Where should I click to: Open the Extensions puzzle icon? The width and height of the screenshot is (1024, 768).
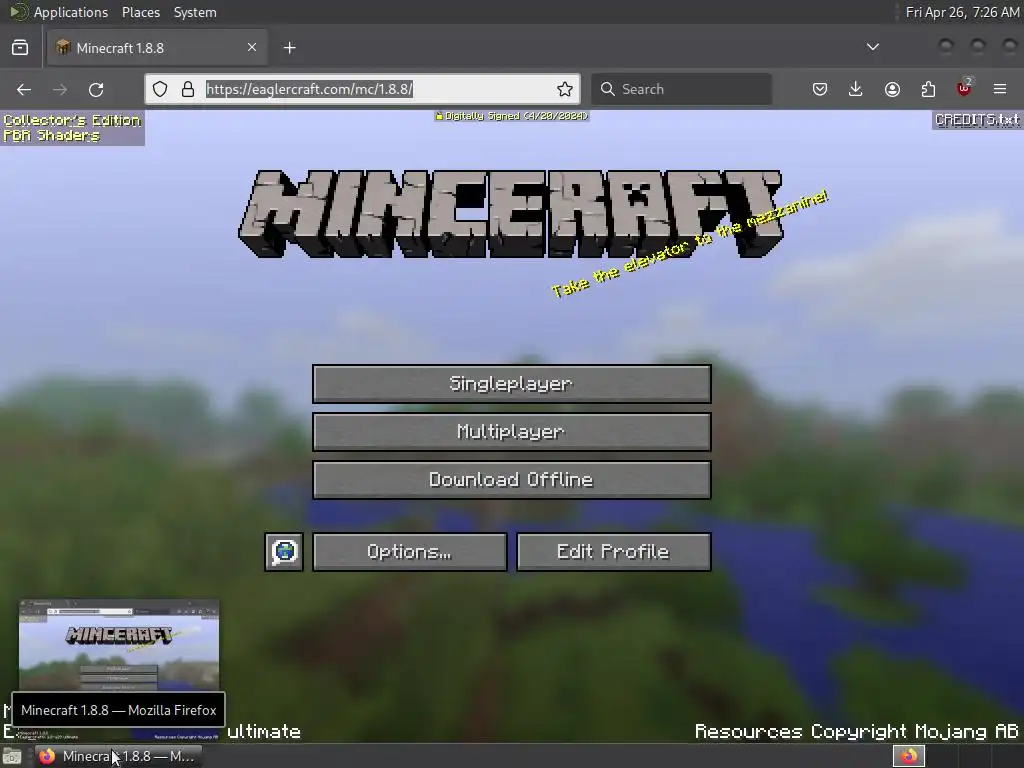click(x=928, y=89)
